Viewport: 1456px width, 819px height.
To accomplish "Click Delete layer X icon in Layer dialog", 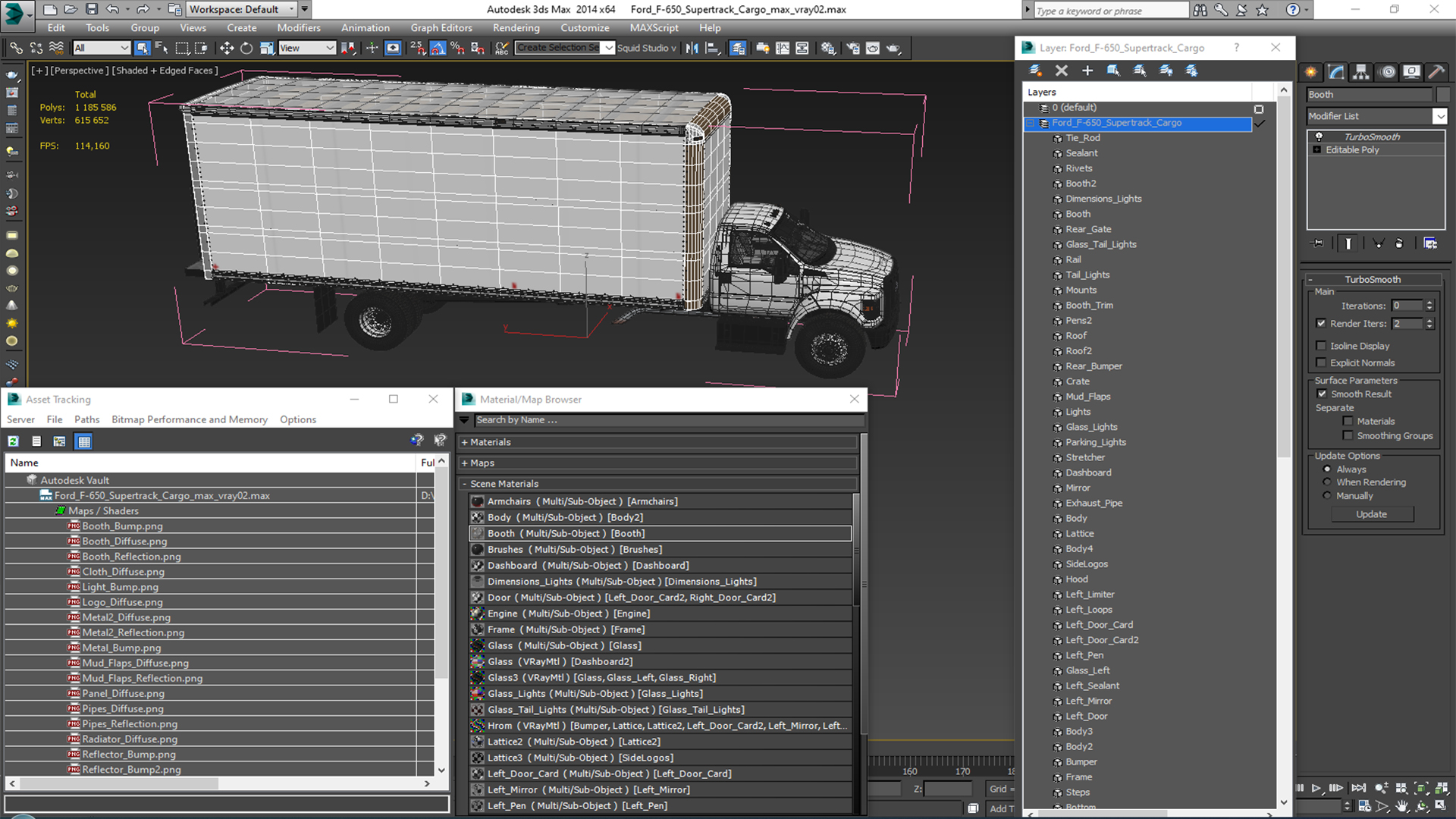I will 1062,71.
